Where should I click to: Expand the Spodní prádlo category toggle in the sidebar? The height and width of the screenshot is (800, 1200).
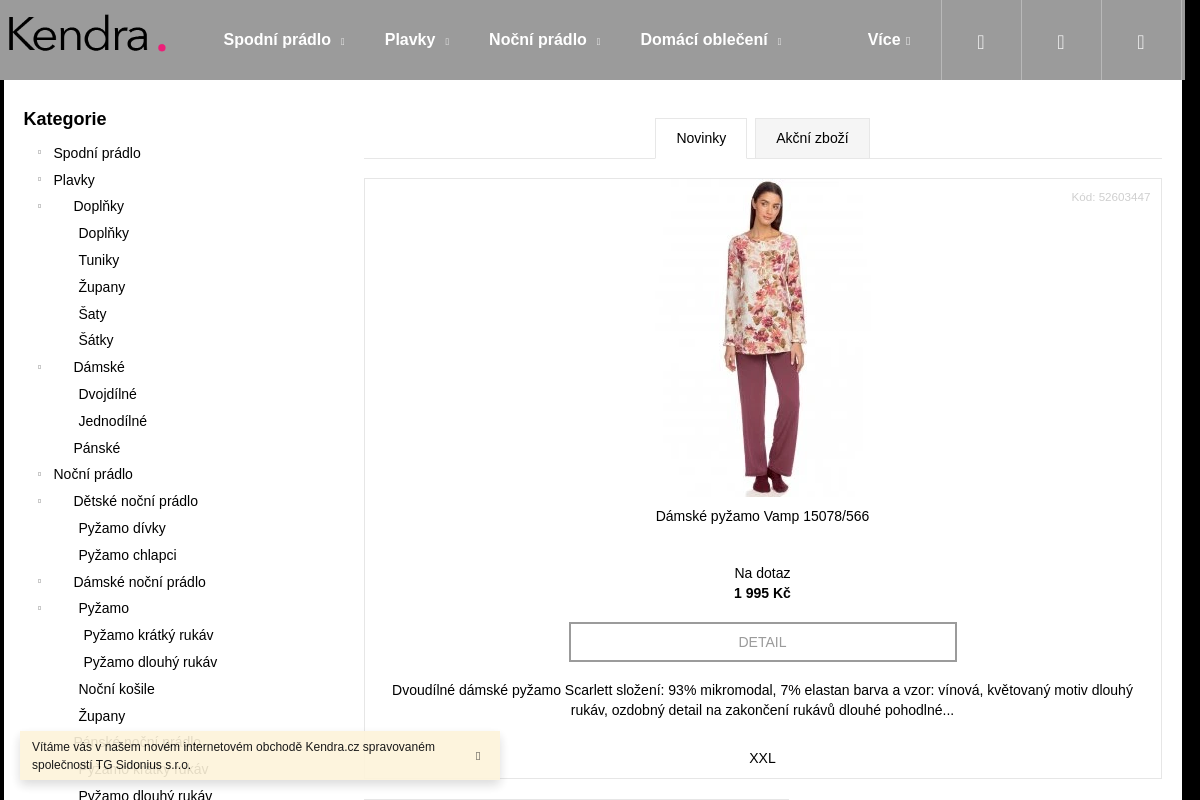click(40, 153)
